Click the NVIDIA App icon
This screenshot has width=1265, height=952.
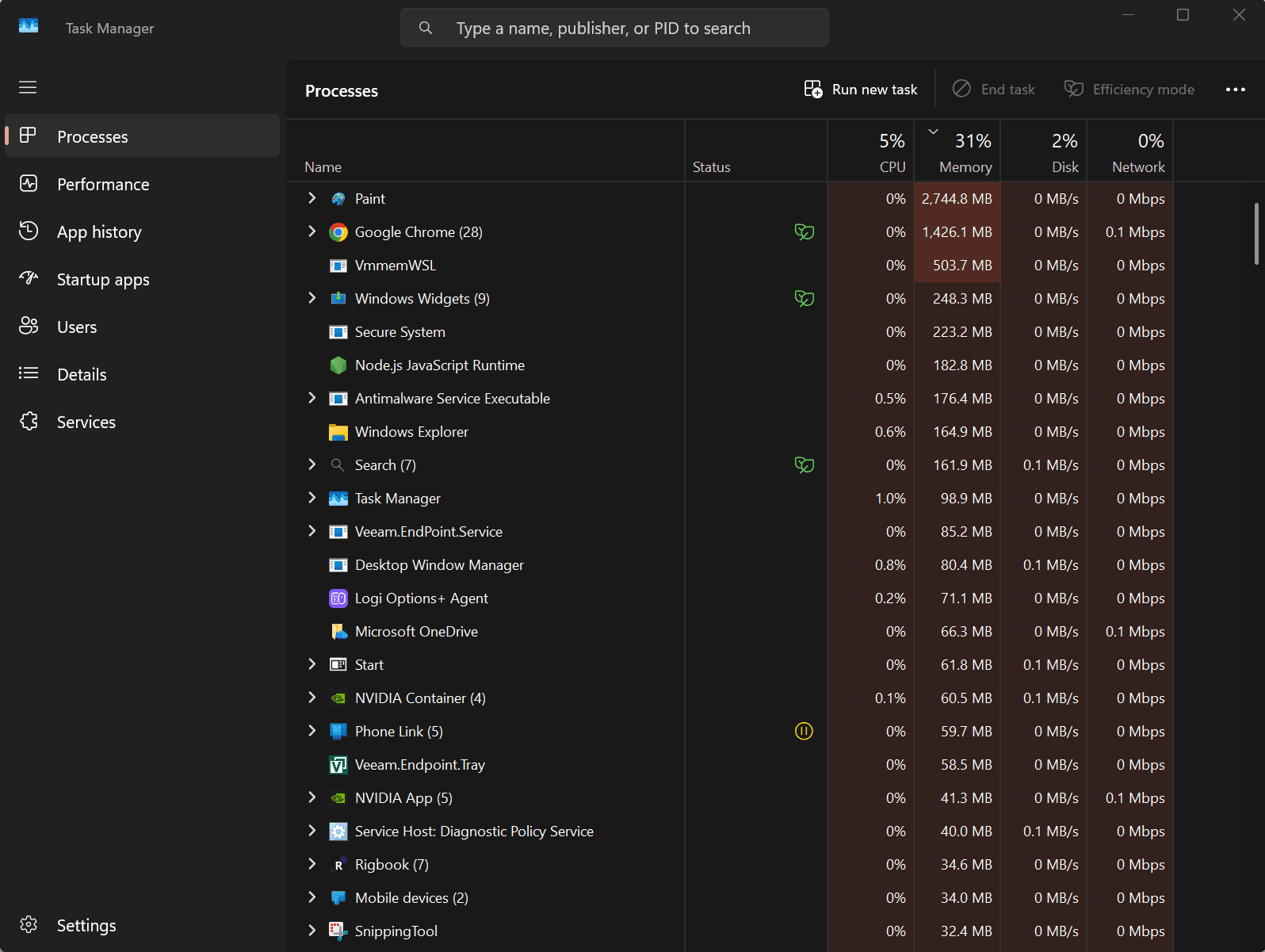[x=338, y=798]
